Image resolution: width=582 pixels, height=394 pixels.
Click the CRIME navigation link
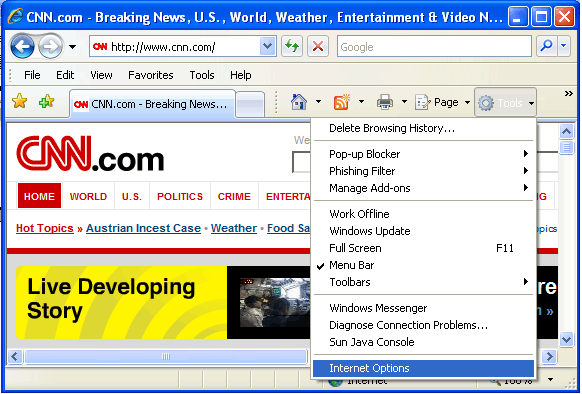click(234, 196)
